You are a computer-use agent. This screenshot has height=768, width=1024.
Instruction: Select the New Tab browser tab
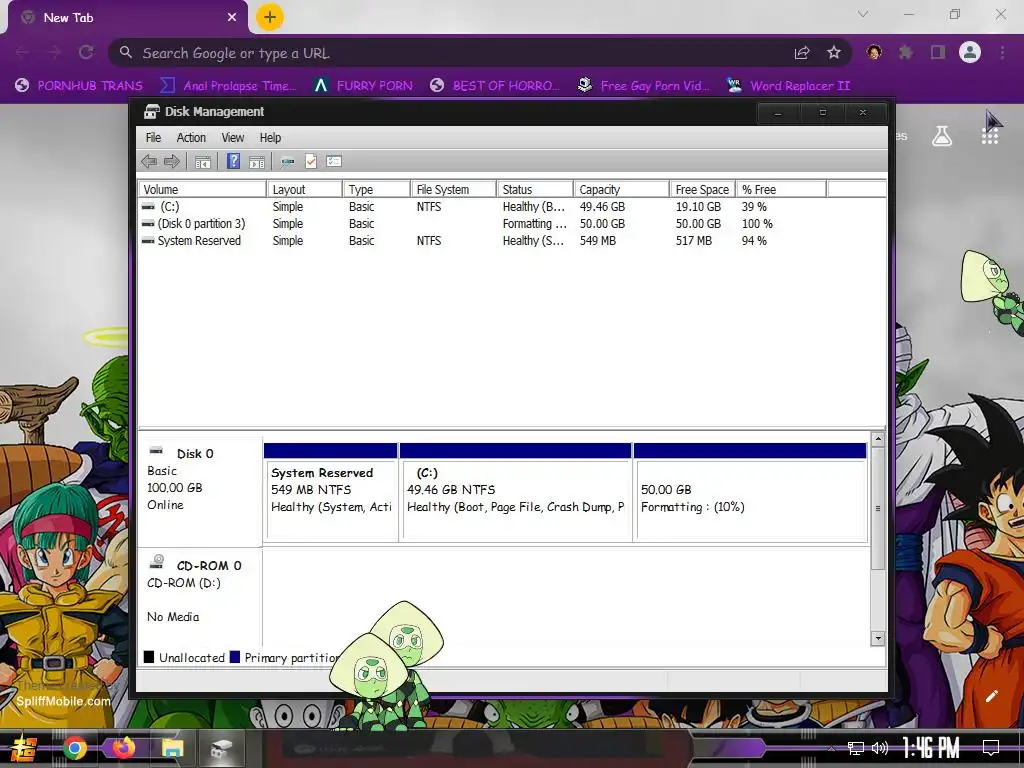click(128, 18)
